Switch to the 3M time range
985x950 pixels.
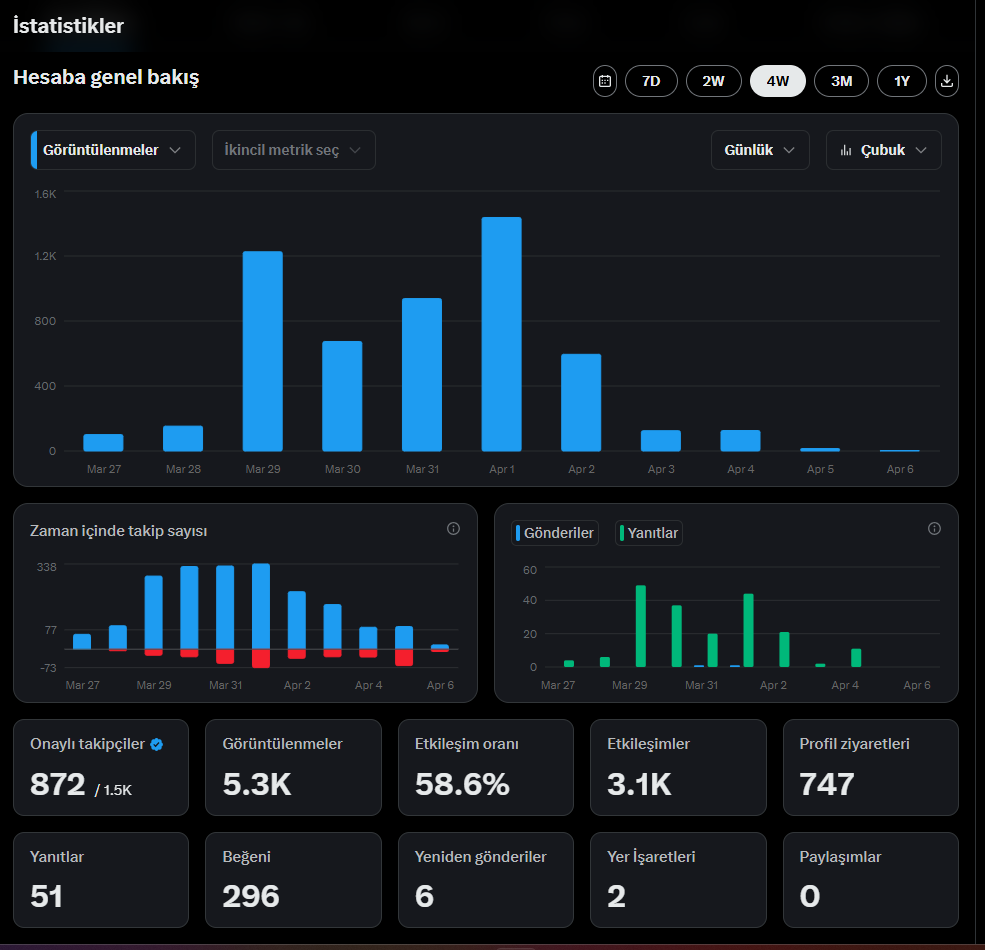841,81
